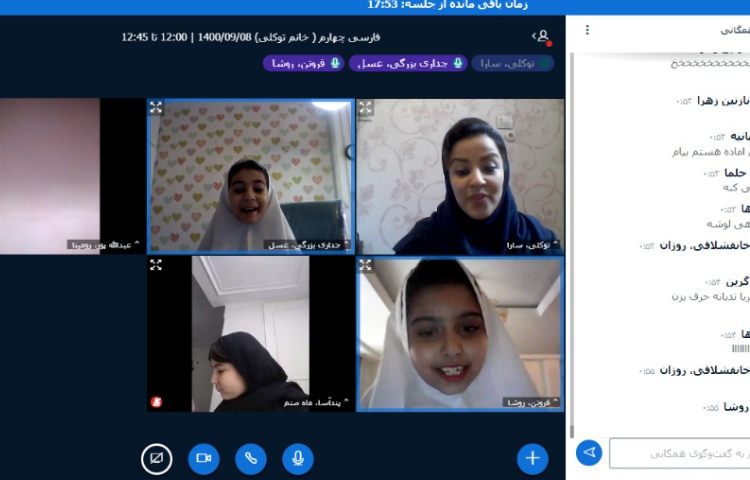Click the public chat message input
Image resolution: width=750 pixels, height=480 pixels.
tap(680, 453)
